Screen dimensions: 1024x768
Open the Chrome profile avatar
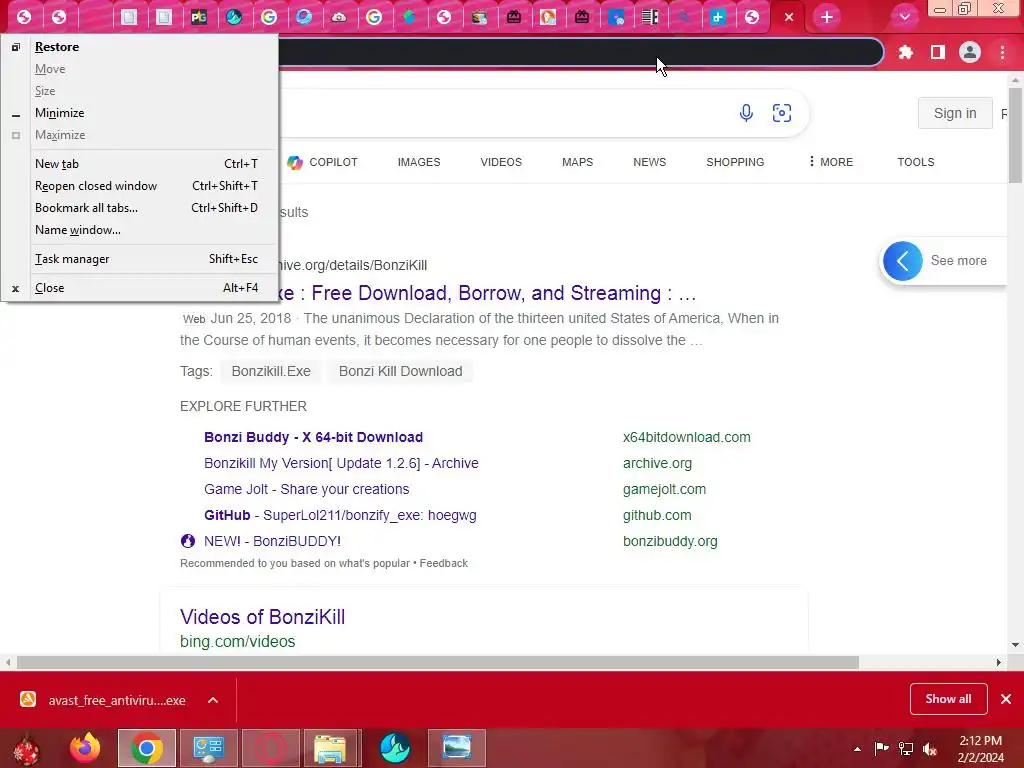click(x=970, y=52)
